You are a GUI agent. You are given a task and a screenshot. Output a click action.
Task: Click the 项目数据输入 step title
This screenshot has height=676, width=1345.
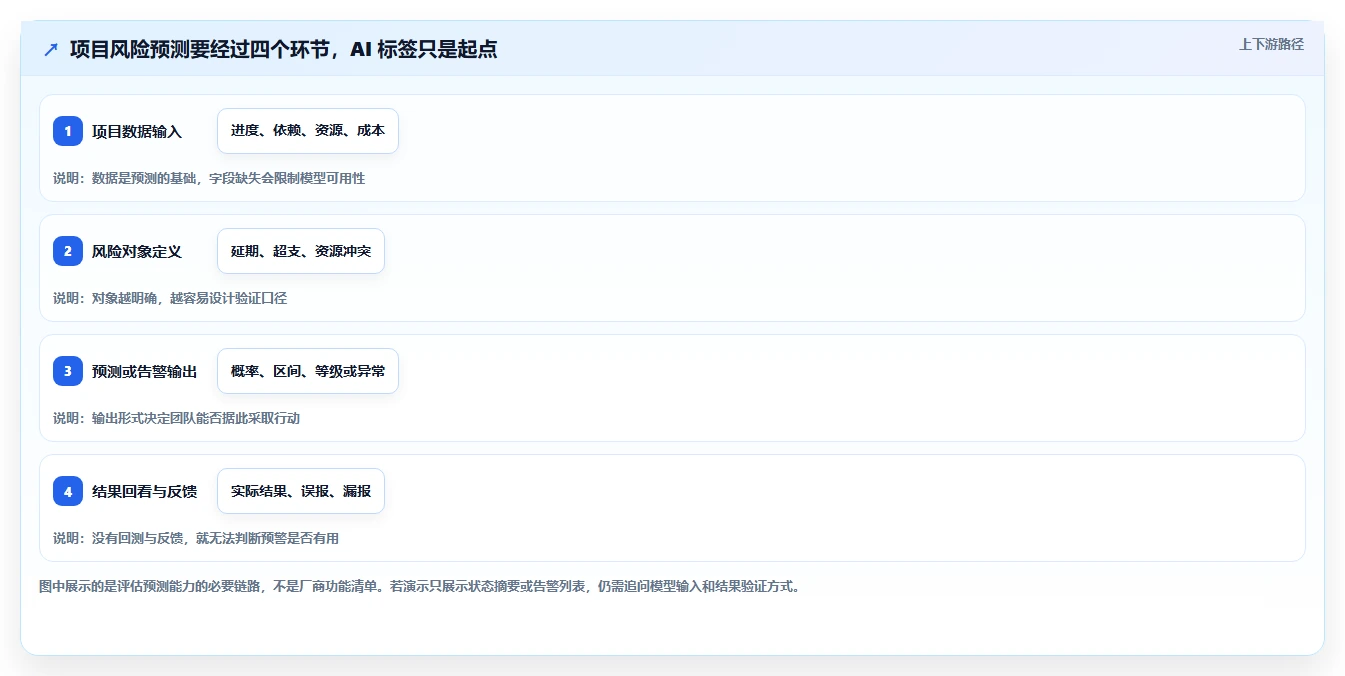coord(137,131)
